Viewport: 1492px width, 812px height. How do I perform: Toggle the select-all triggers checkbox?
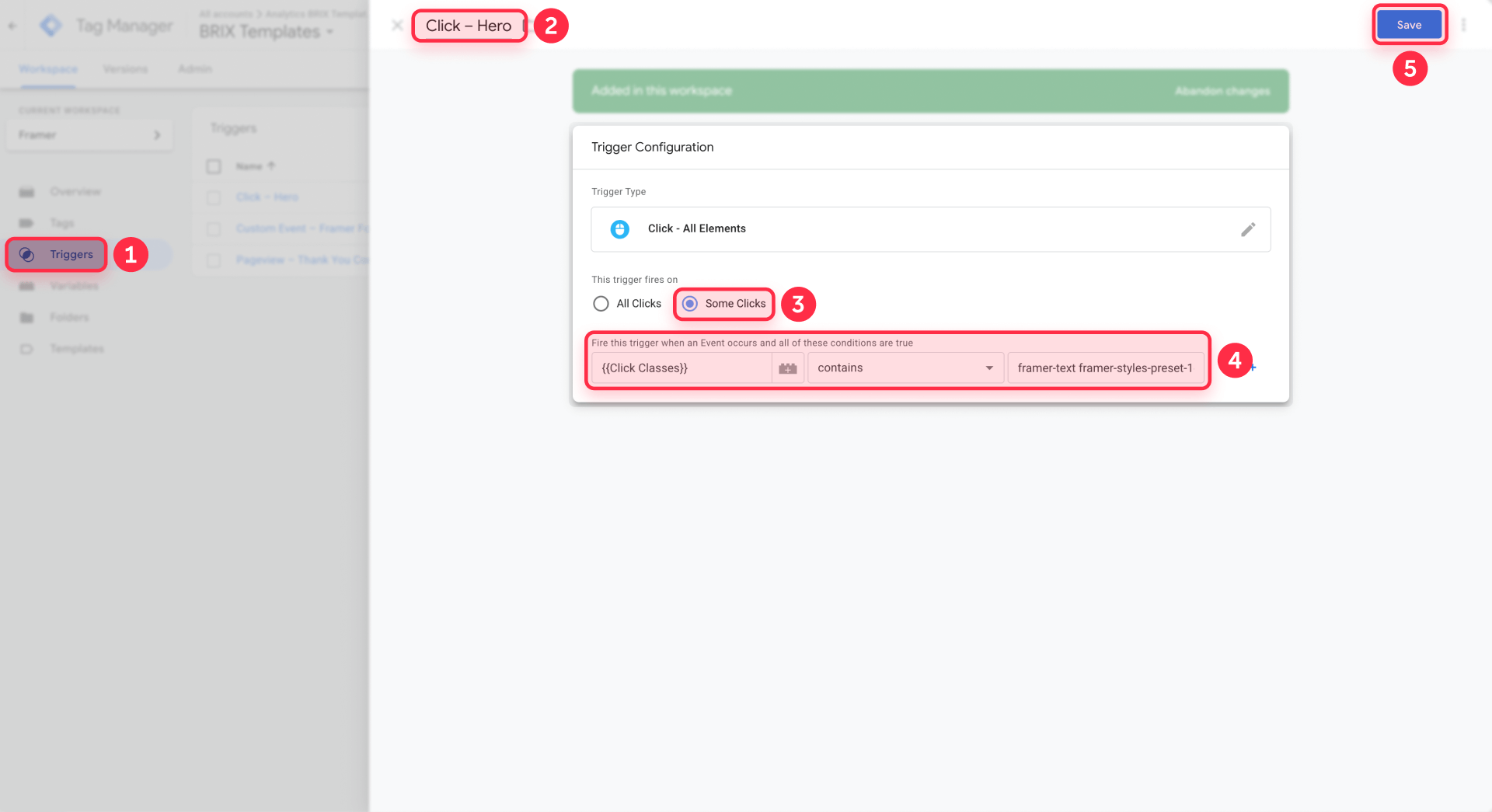(x=214, y=166)
